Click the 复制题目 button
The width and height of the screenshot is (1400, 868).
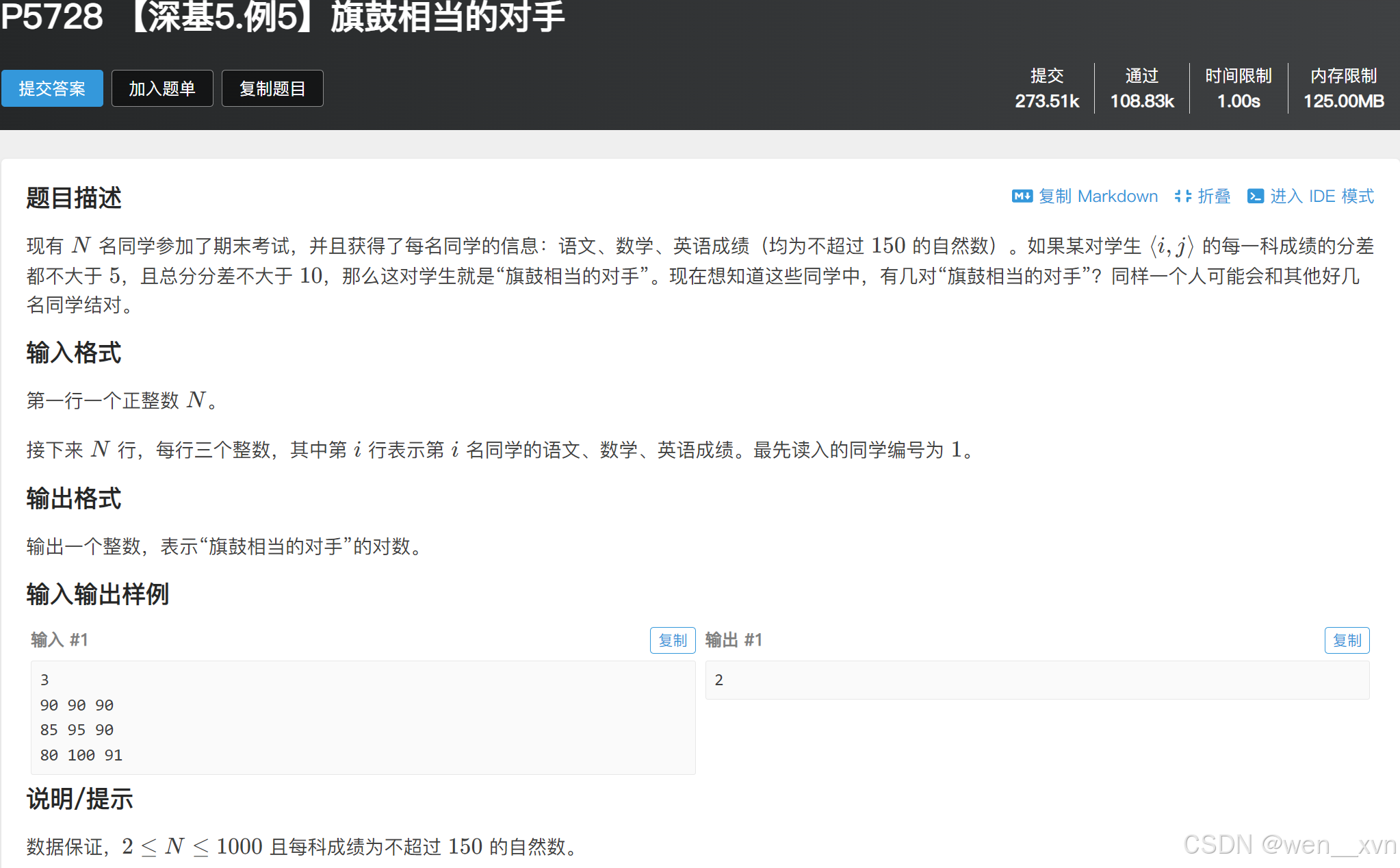272,88
